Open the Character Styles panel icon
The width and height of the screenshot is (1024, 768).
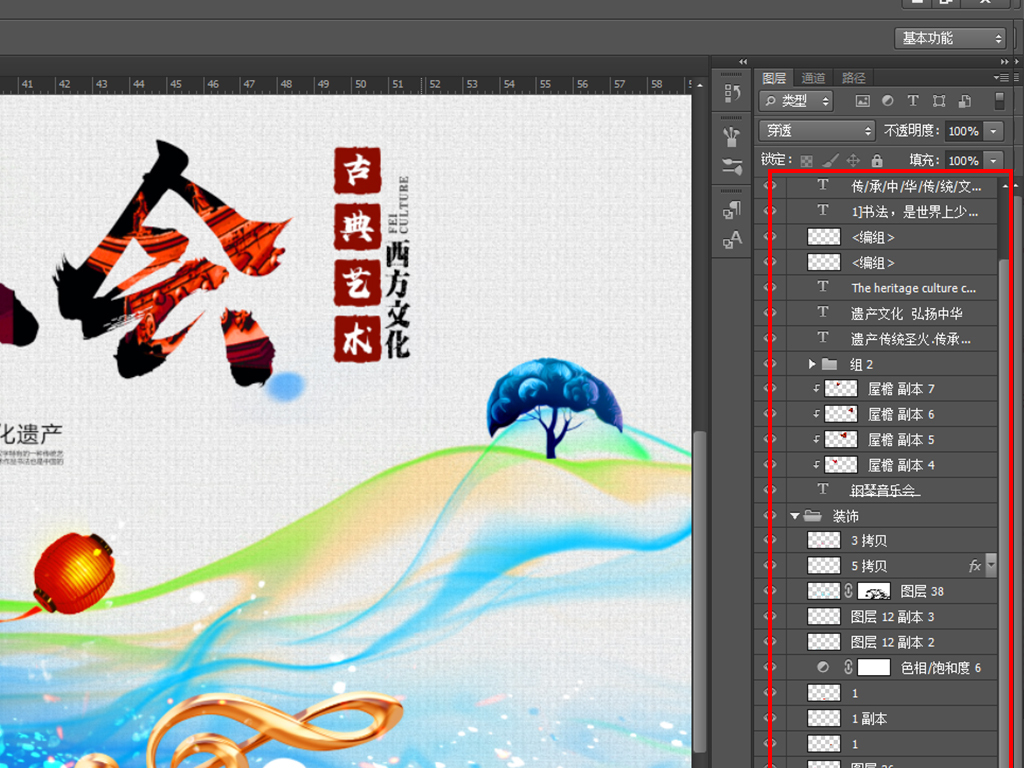[732, 240]
